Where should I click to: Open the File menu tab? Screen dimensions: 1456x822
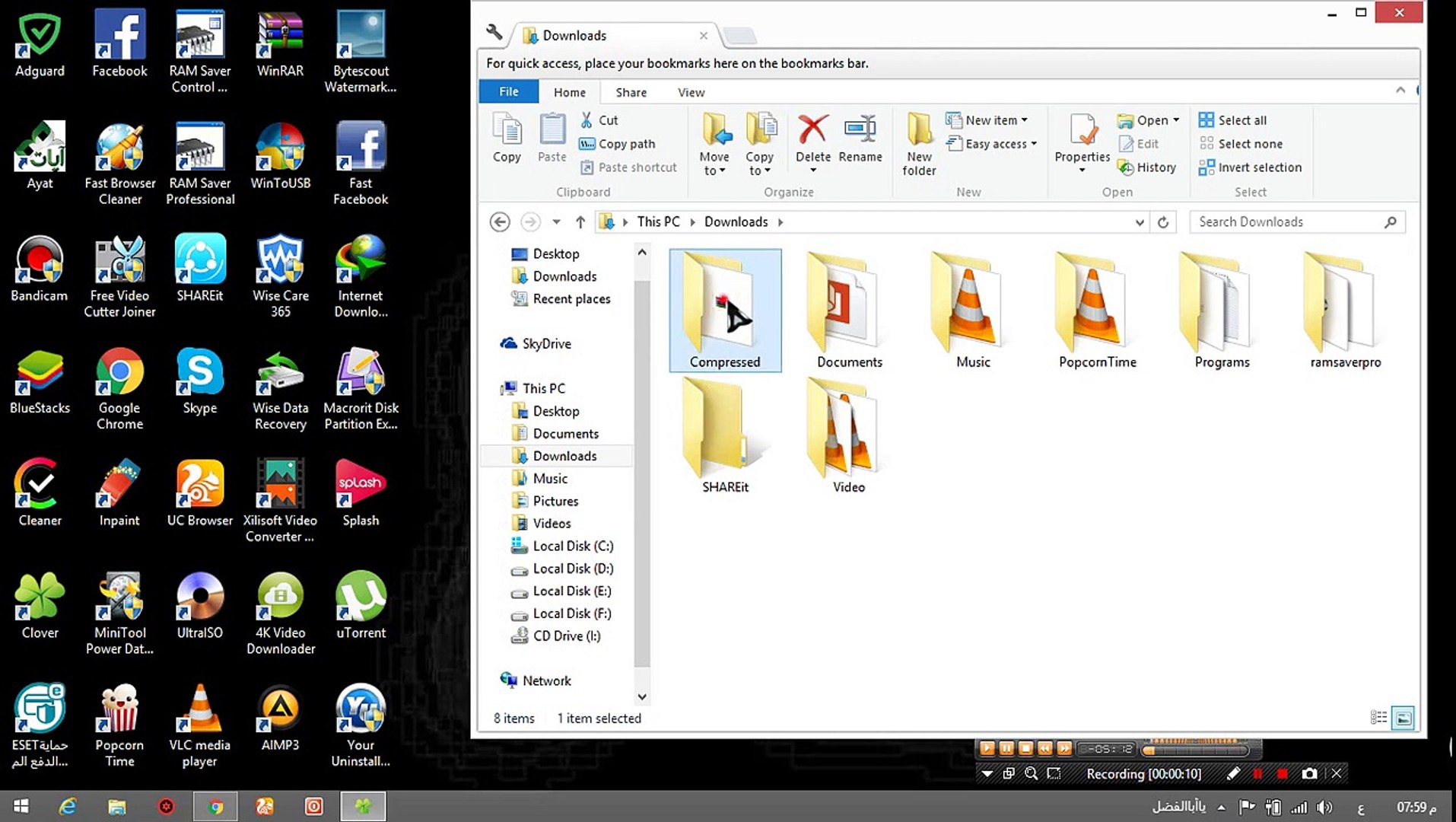508,92
